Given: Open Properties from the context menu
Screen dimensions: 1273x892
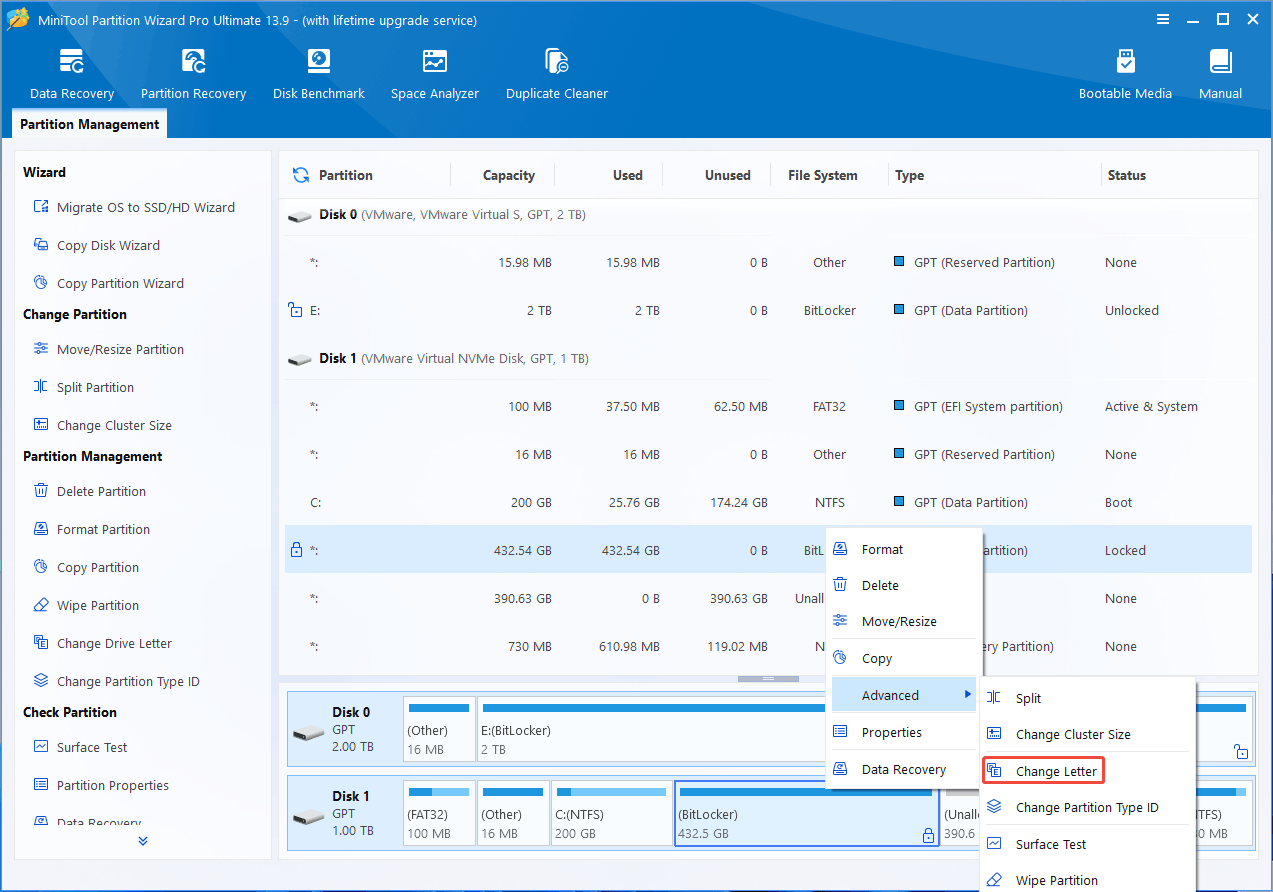Looking at the screenshot, I should point(903,733).
